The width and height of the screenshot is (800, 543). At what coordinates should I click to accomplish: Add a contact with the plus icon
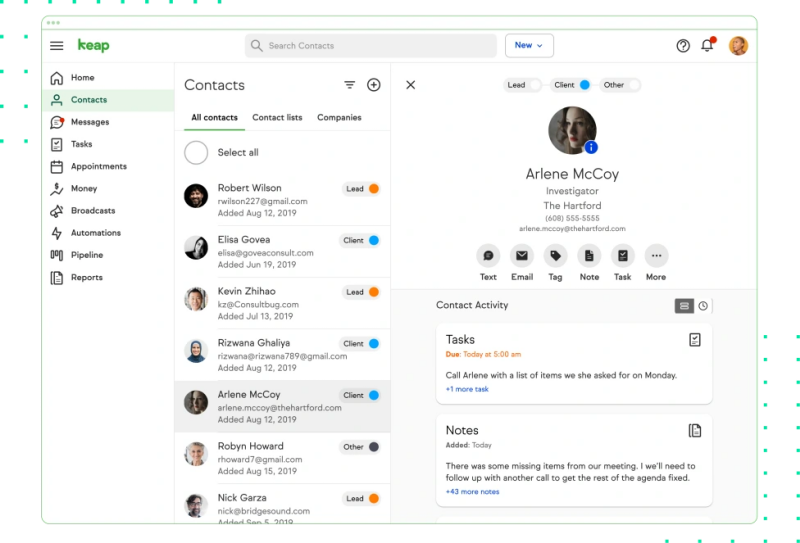373,85
